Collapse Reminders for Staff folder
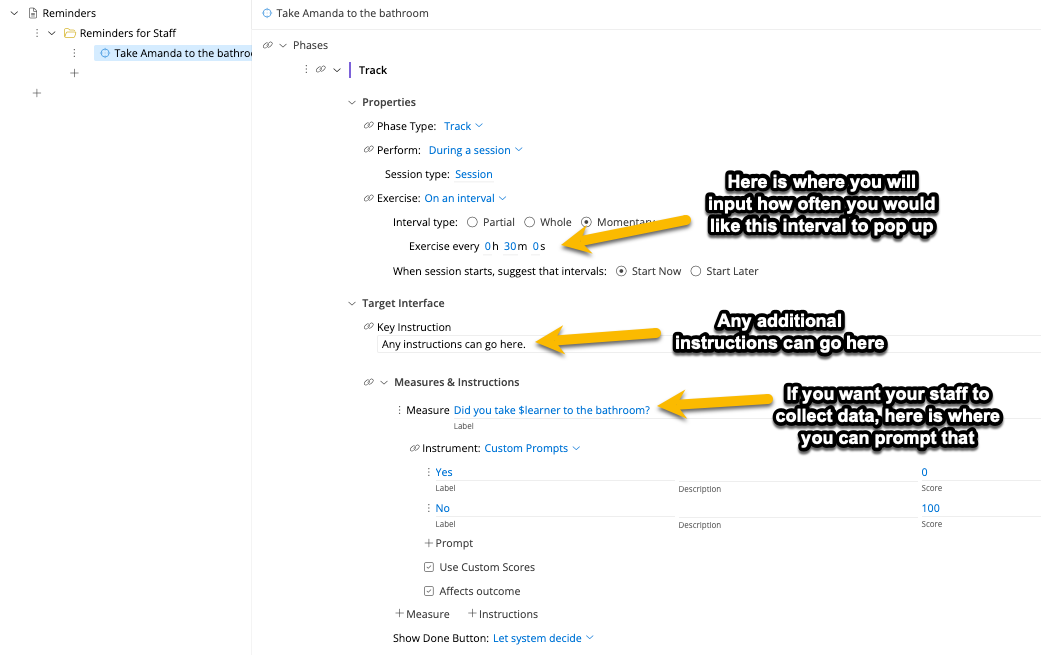This screenshot has width=1041, height=655. click(52, 33)
